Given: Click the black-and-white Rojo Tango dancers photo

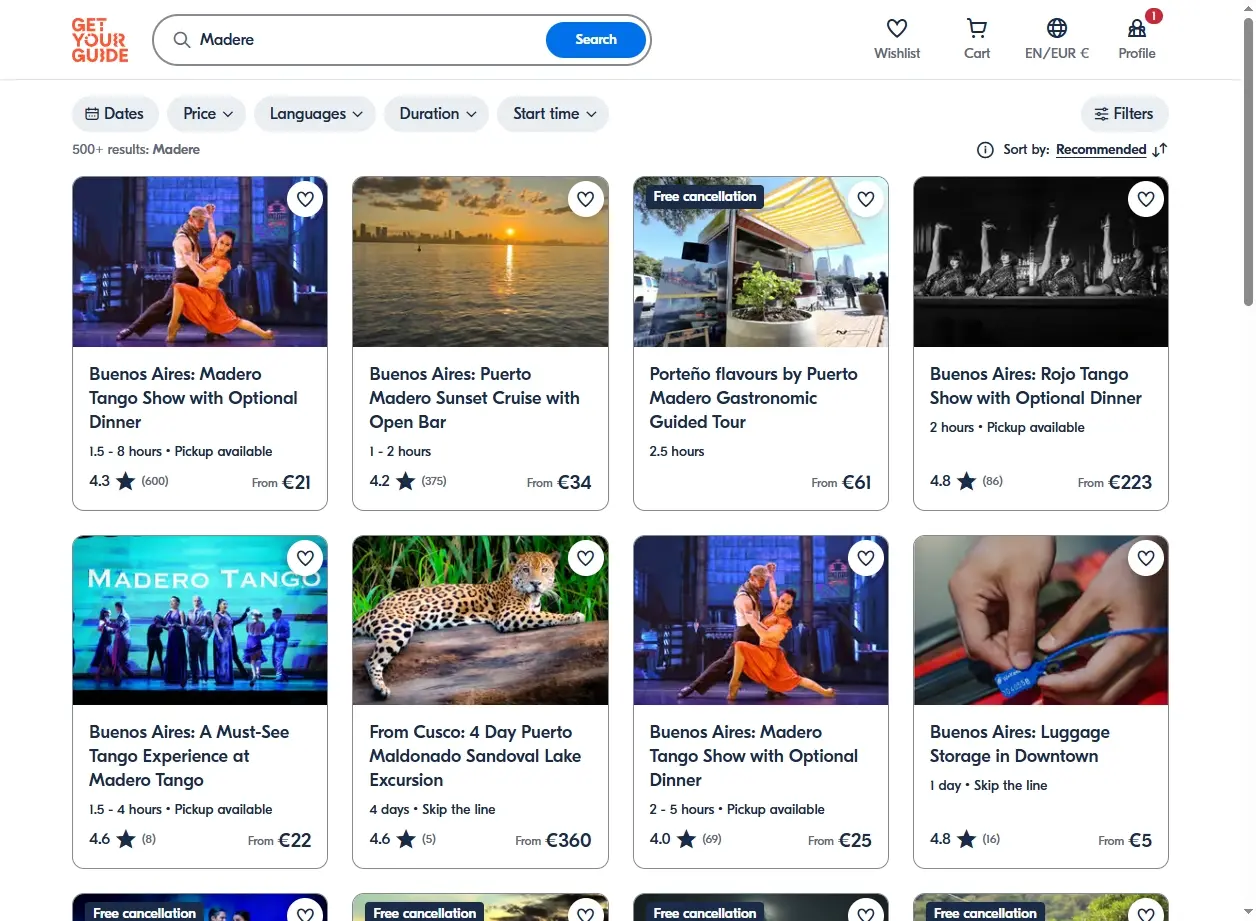Looking at the screenshot, I should coord(1041,262).
